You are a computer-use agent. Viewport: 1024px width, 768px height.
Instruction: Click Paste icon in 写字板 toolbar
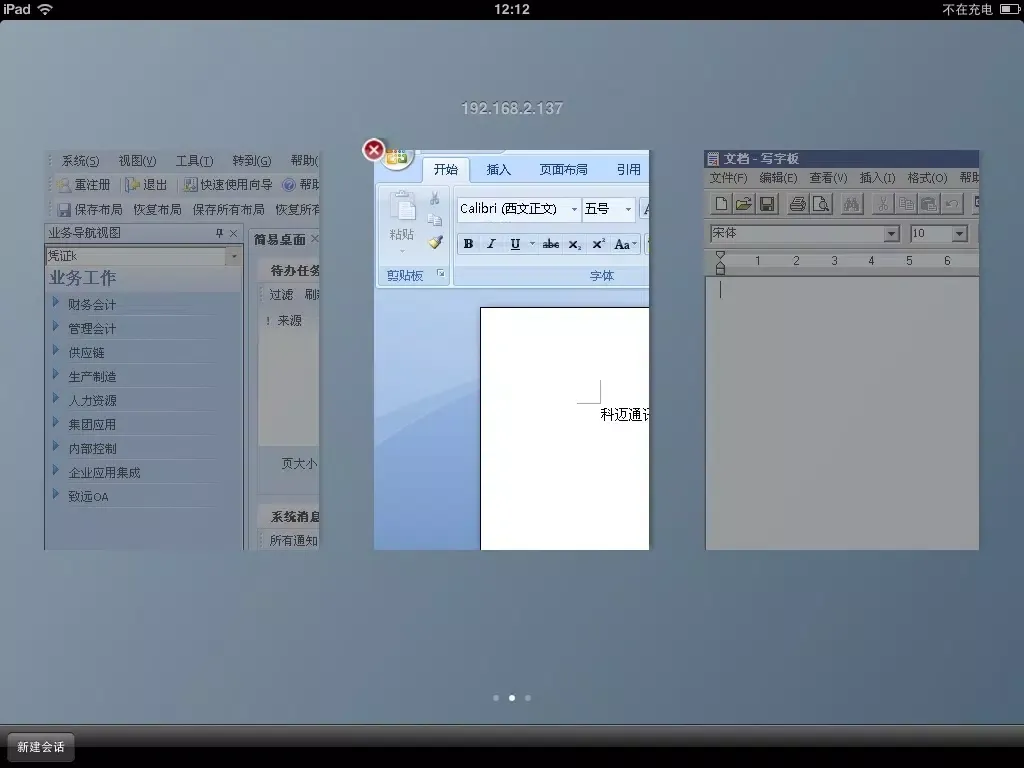pos(929,204)
